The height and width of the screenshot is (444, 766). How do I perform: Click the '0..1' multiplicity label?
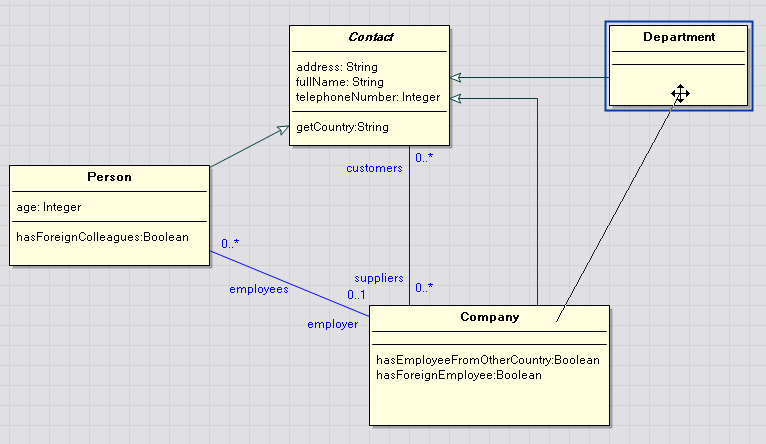[356, 295]
